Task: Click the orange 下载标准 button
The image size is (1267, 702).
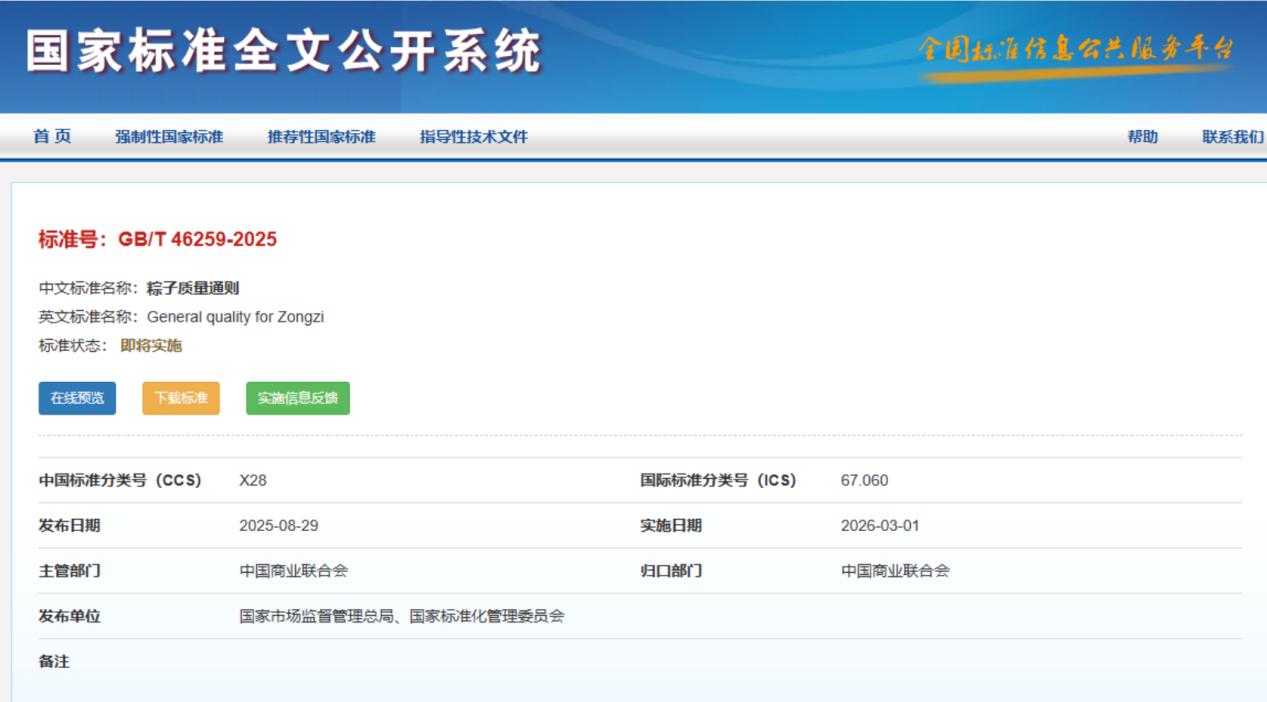Action: pos(181,398)
